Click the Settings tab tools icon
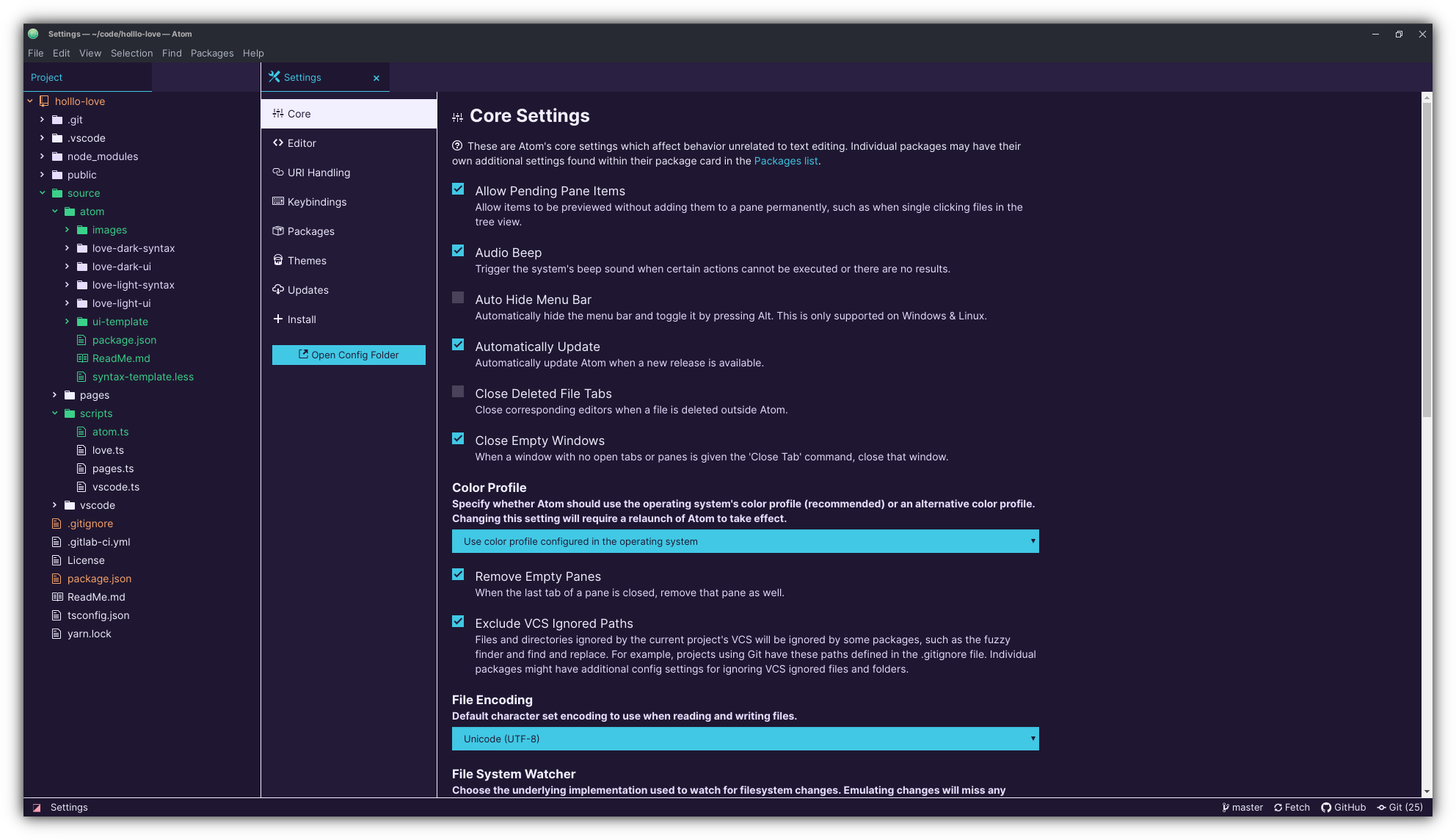 [x=274, y=77]
